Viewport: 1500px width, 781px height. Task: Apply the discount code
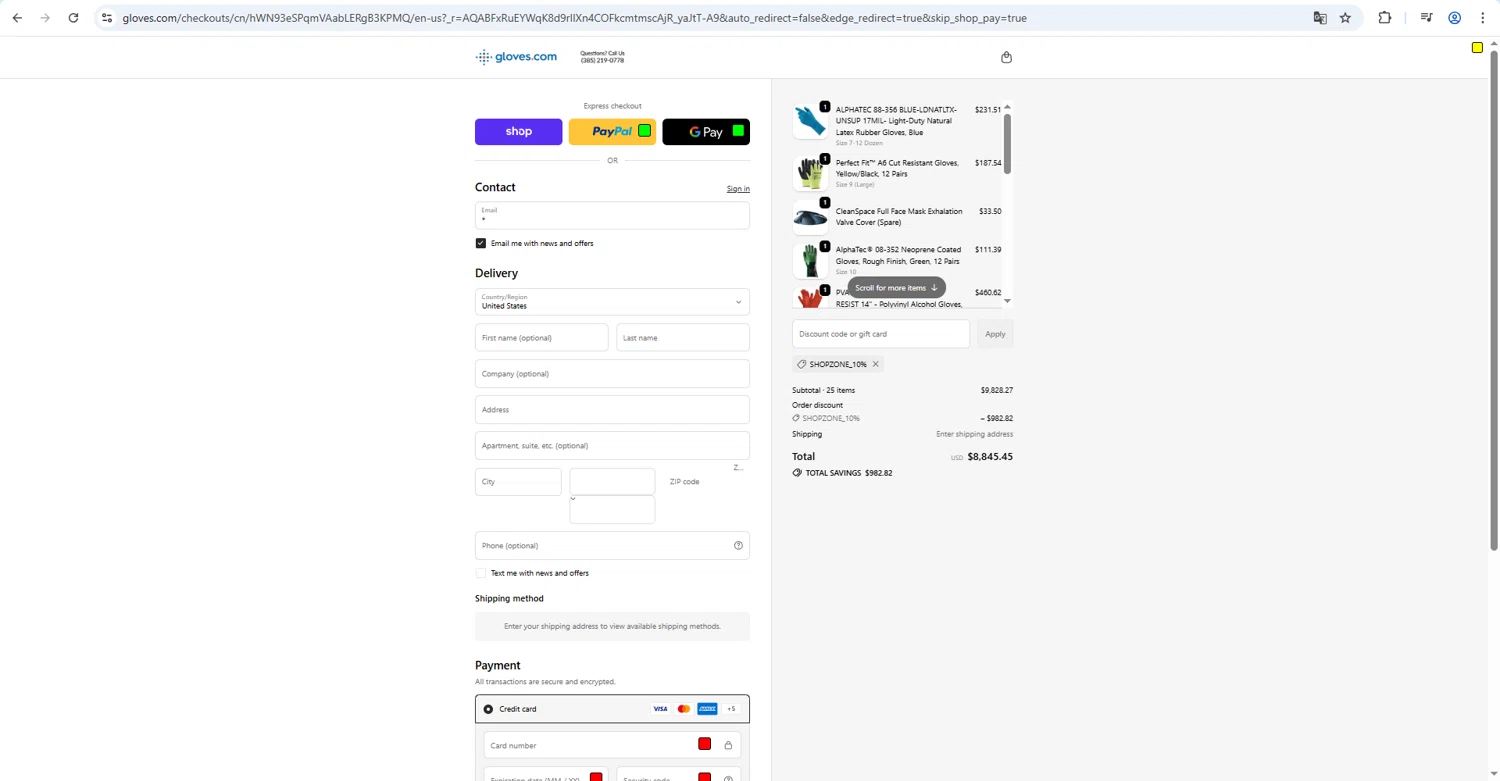click(995, 334)
